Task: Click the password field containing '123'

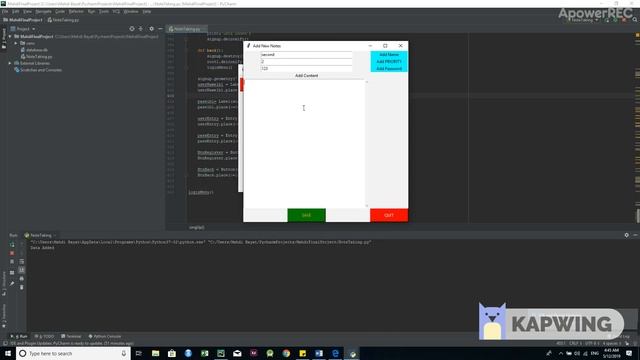Action: (x=306, y=69)
